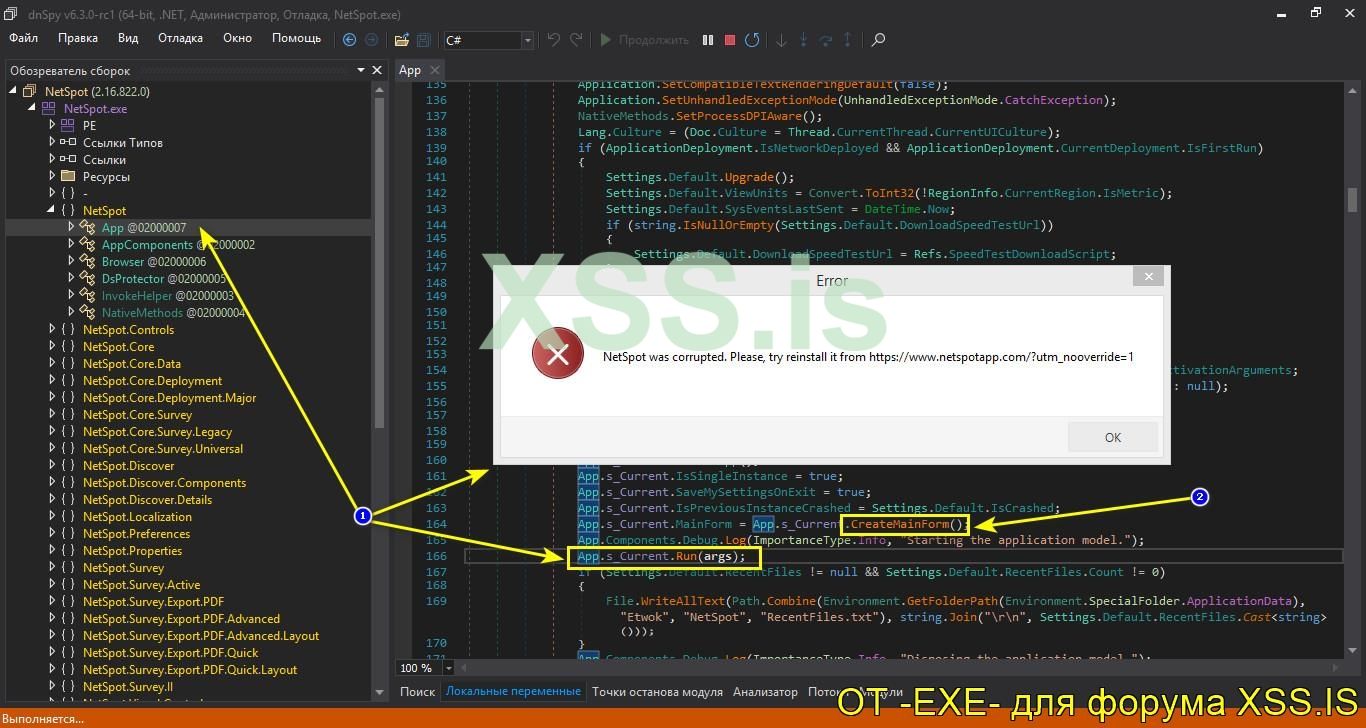1366x728 pixels.
Task: Stop debugging with the red square icon
Action: pos(730,40)
